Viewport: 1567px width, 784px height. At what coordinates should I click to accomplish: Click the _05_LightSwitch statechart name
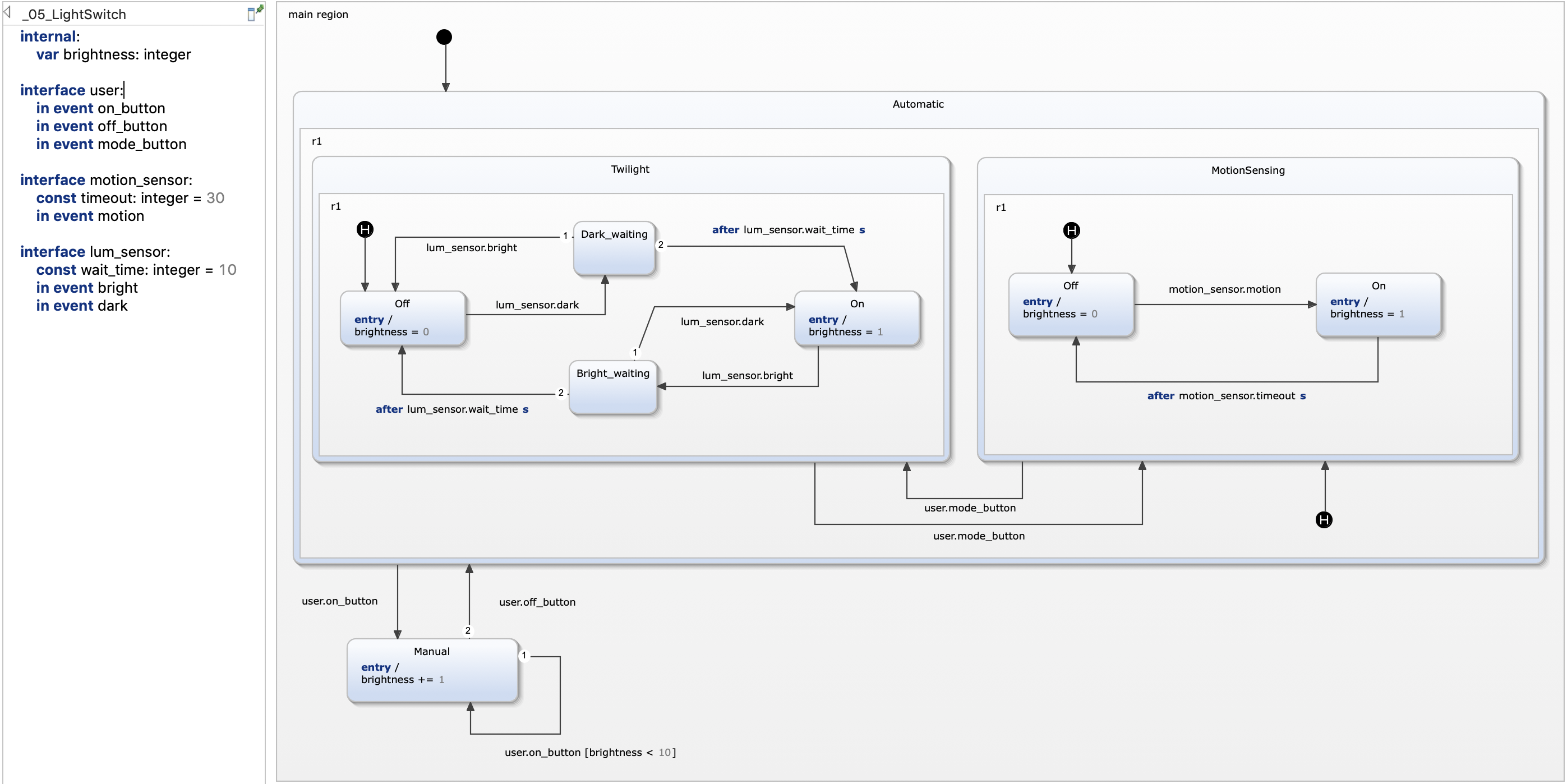(74, 14)
